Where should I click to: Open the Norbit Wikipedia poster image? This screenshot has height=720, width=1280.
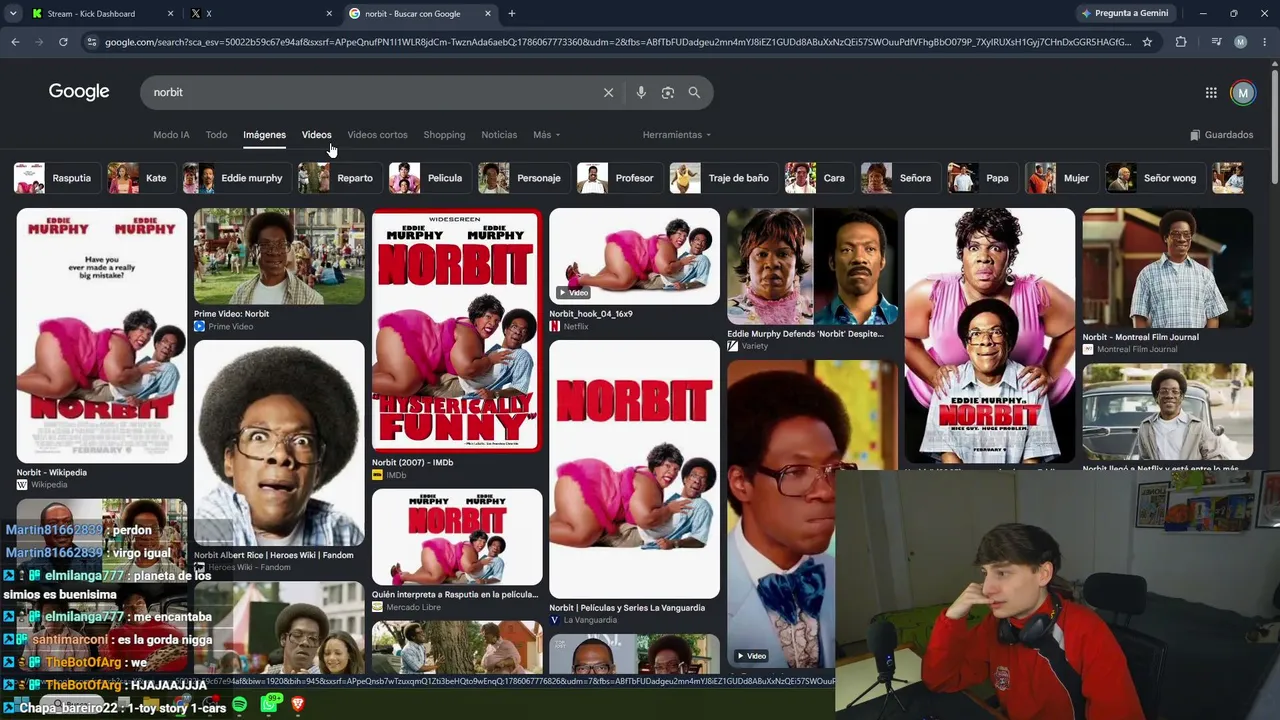101,335
